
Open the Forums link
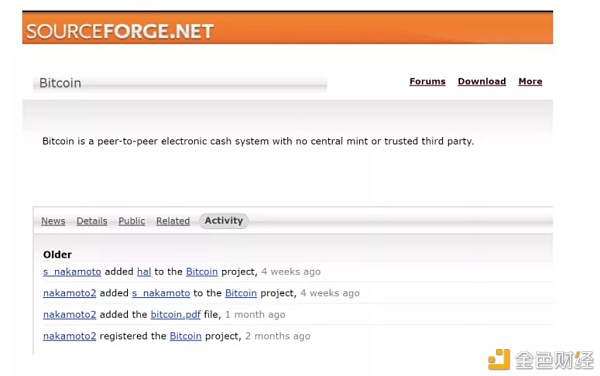click(x=427, y=81)
